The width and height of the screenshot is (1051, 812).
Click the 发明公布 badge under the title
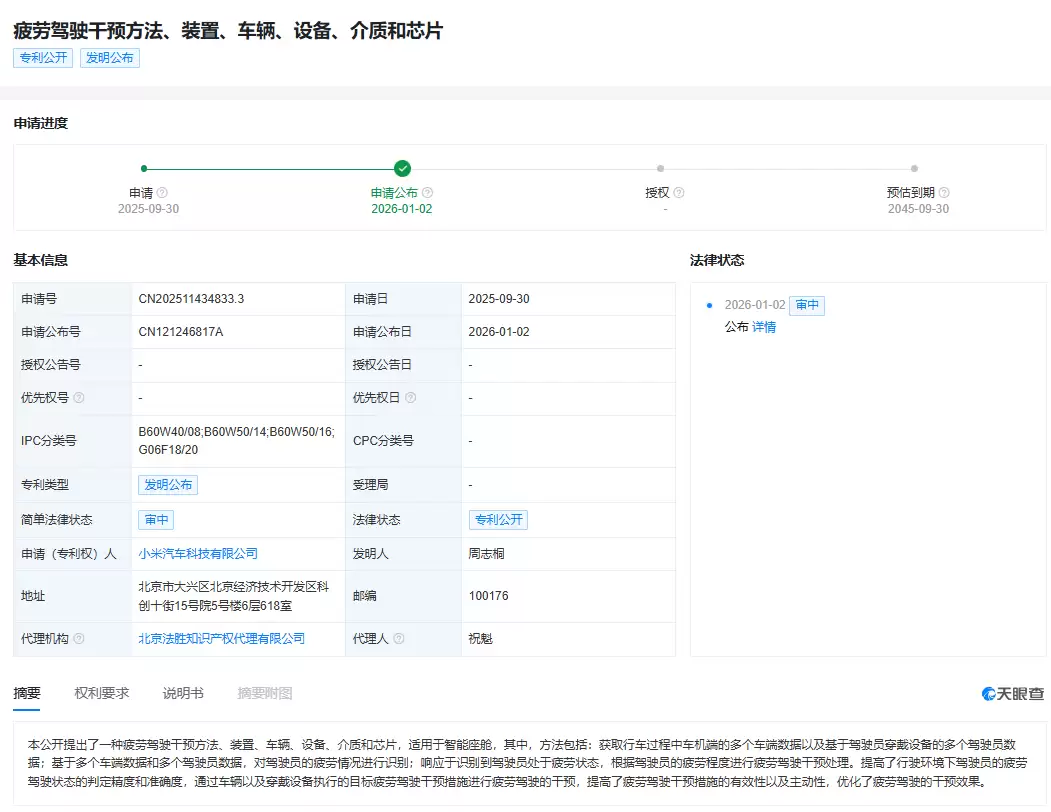click(x=110, y=58)
